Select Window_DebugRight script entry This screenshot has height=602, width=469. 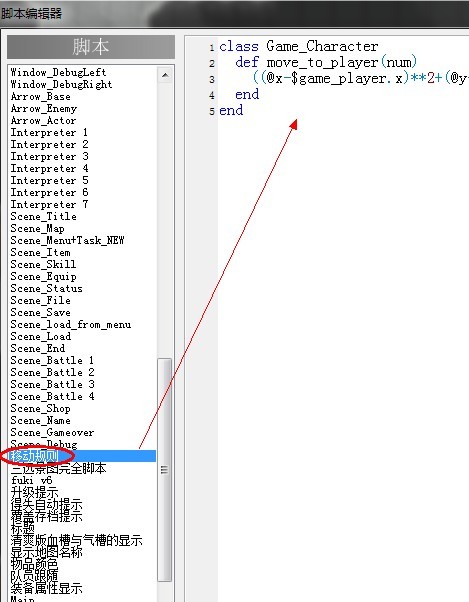(x=61, y=84)
